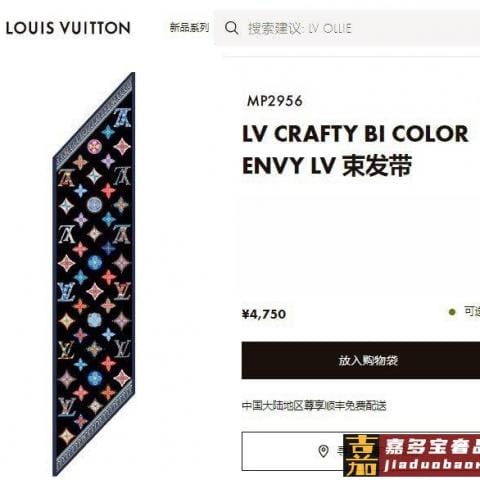Open the 新品系列 menu

[189, 28]
